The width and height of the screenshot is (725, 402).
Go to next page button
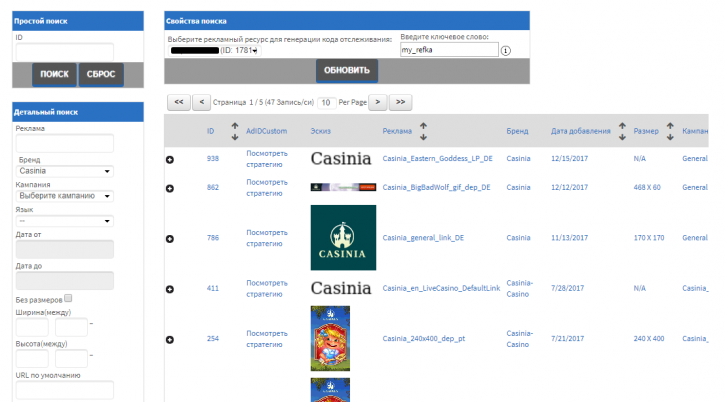pyautogui.click(x=378, y=102)
